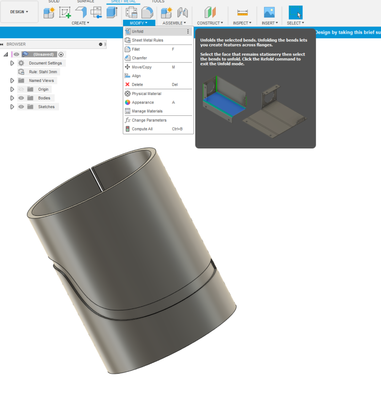Click the Unfold icon in Modify toolbar
Viewport: 381px width, 400px height.
(131, 13)
